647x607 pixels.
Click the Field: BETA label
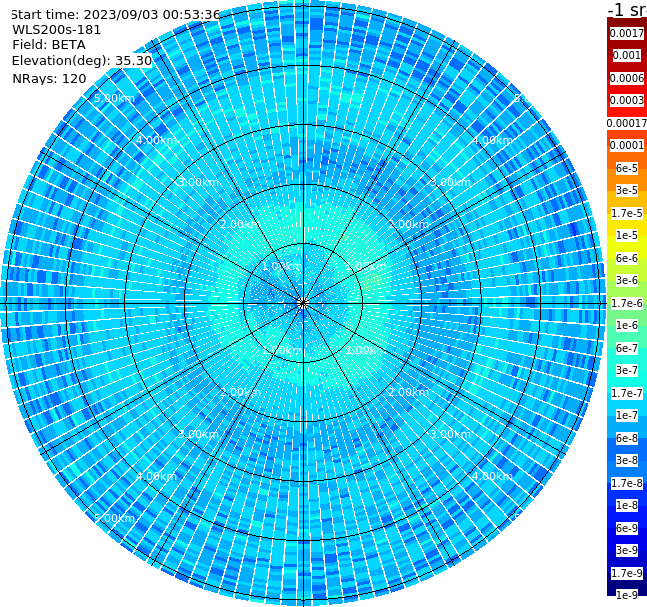click(49, 45)
